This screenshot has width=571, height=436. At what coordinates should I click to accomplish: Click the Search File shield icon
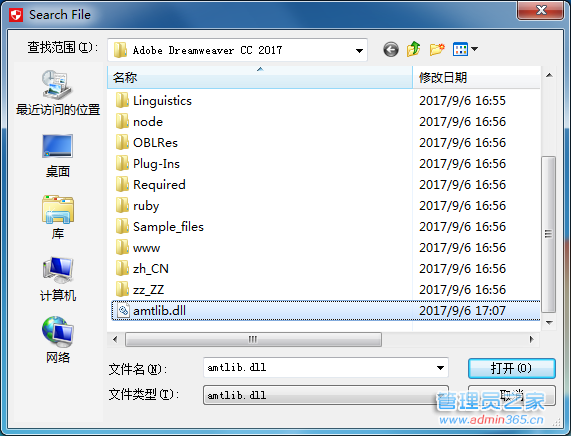coord(16,15)
